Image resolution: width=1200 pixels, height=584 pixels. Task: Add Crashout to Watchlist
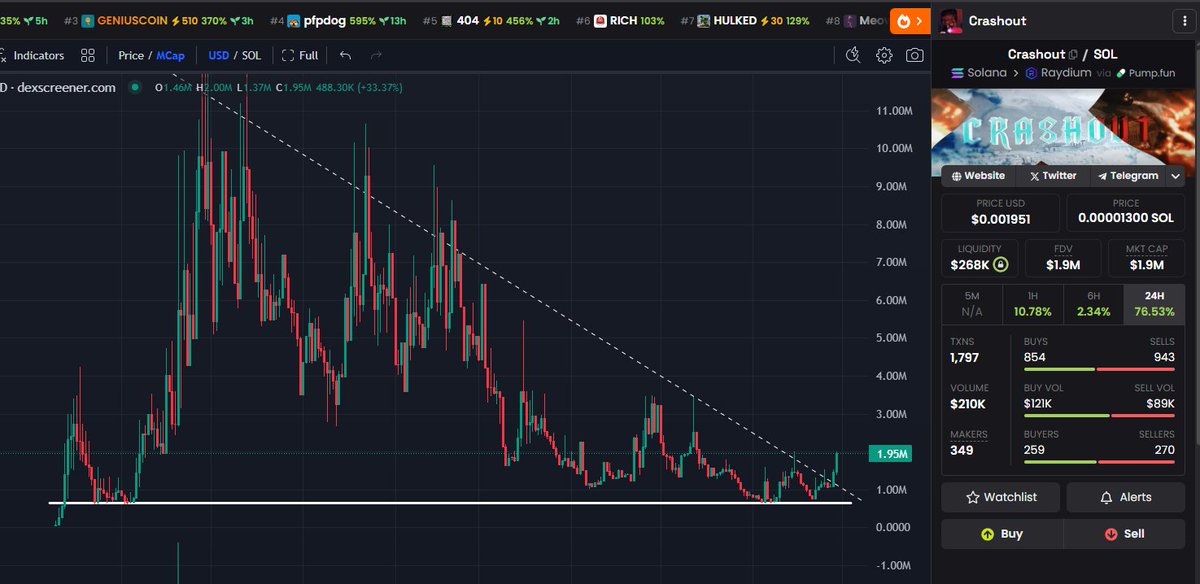point(1001,497)
